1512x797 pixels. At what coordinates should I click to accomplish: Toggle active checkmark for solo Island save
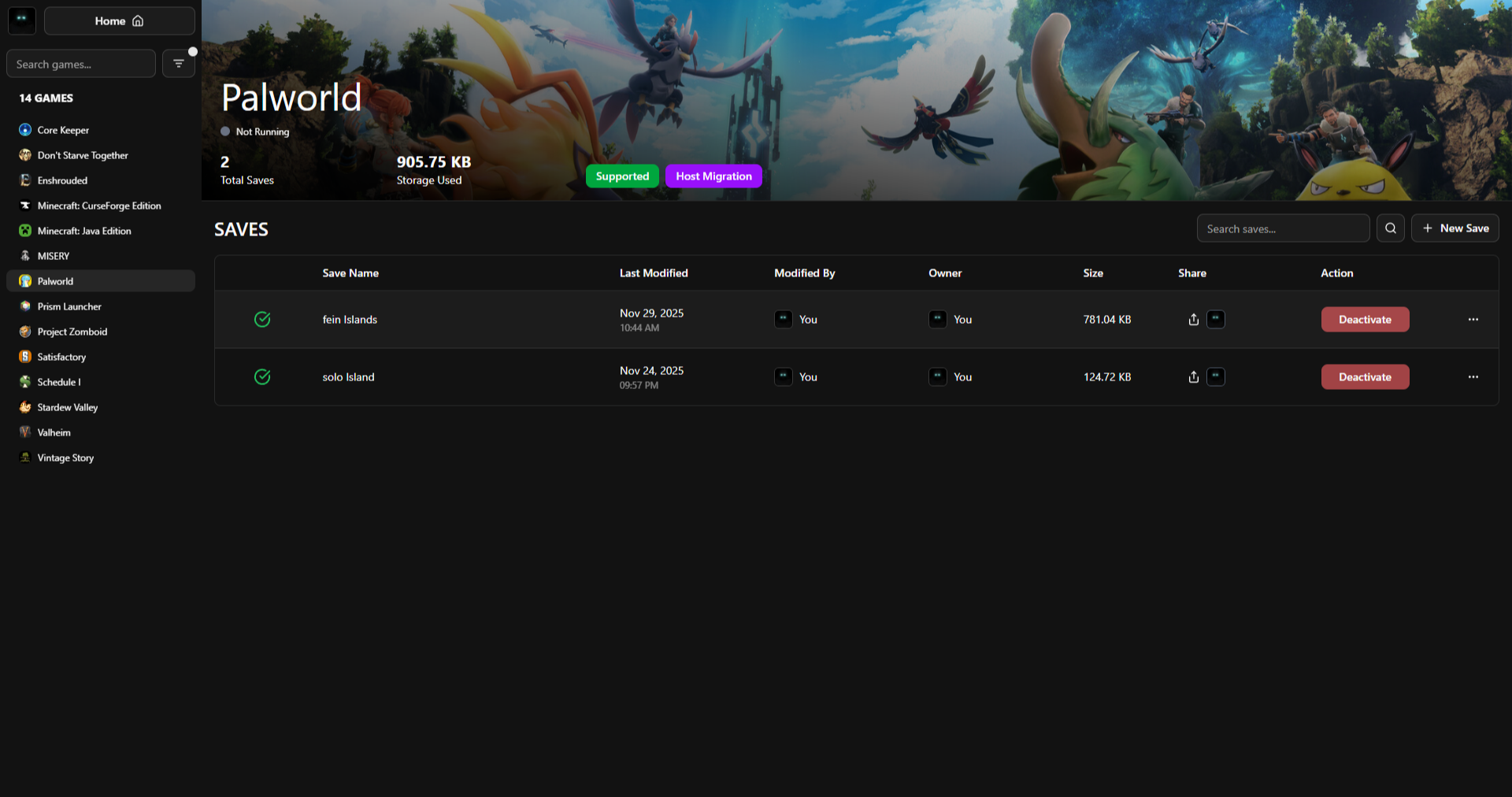coord(262,376)
